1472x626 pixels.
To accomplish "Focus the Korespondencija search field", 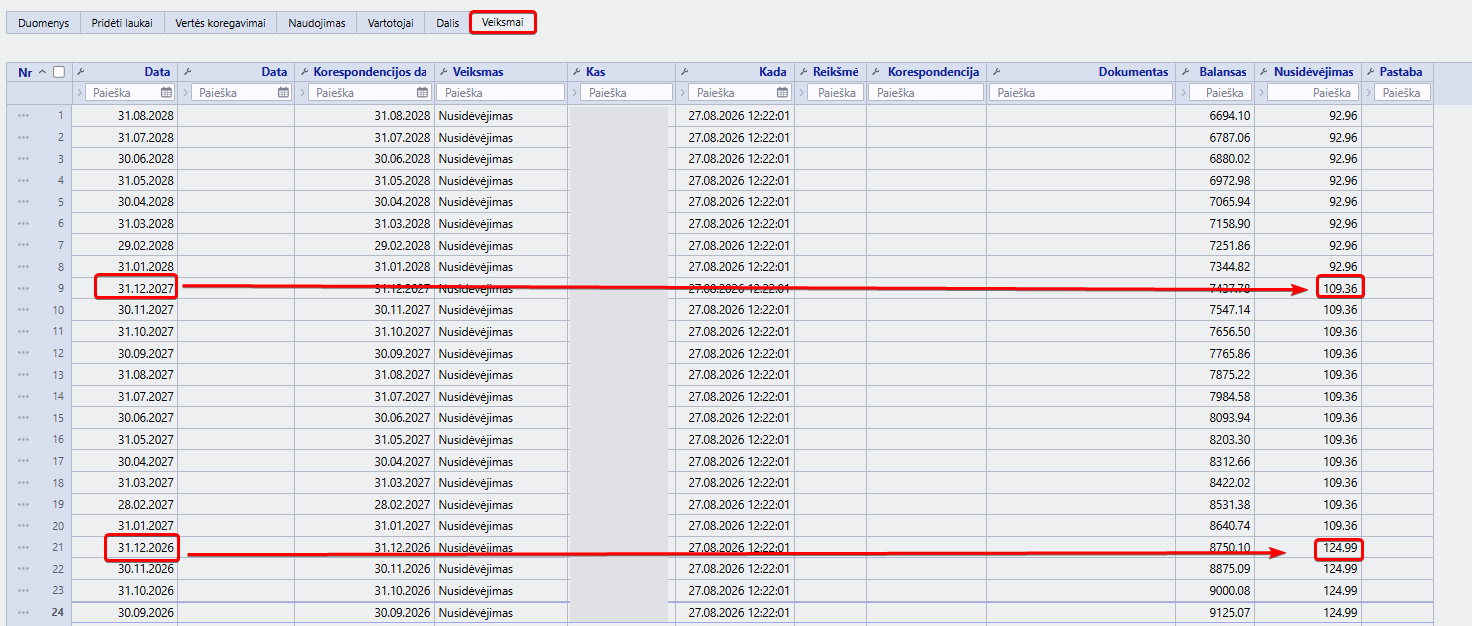I will pos(926,92).
